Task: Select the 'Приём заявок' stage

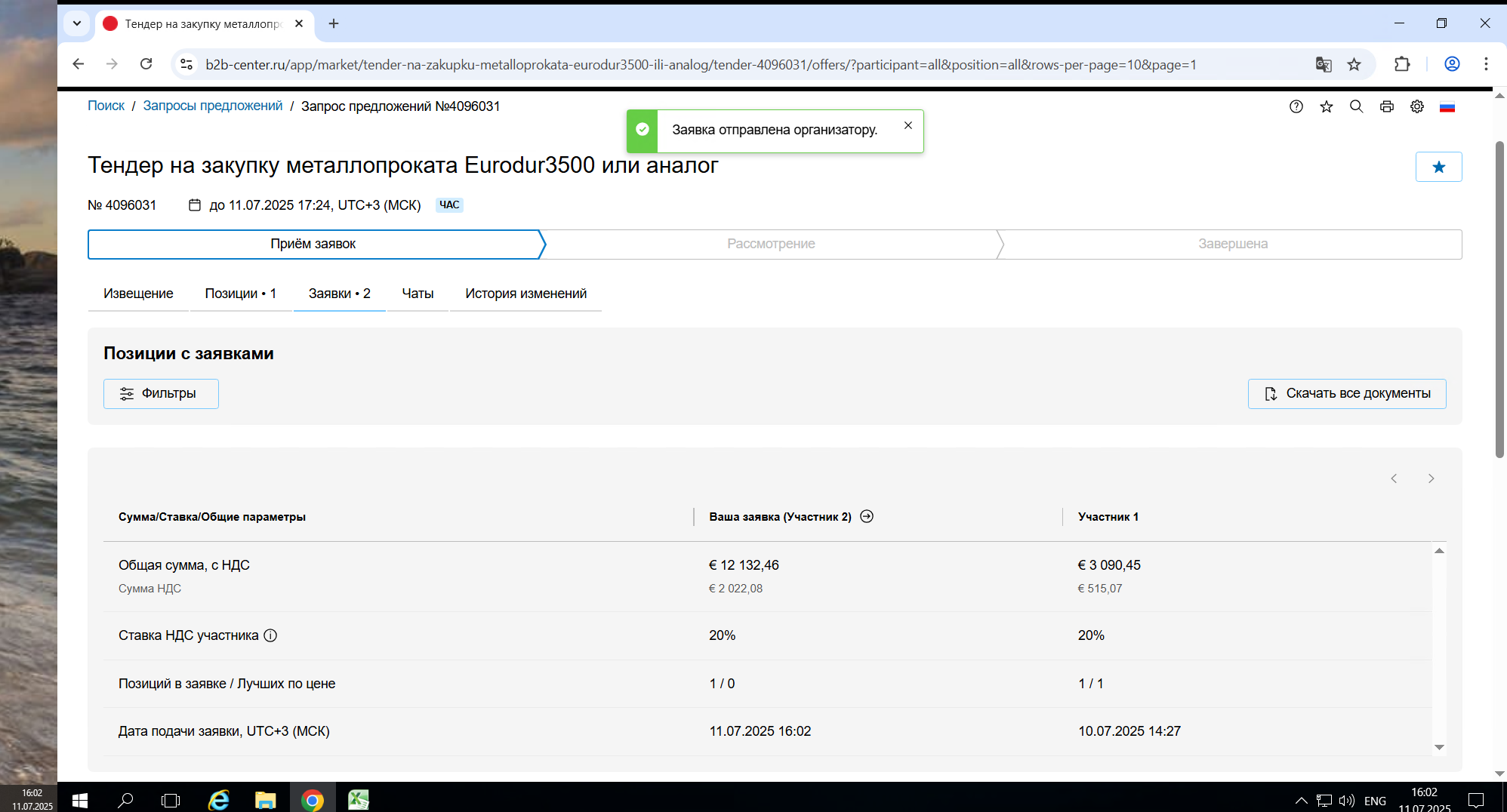Action: click(313, 244)
